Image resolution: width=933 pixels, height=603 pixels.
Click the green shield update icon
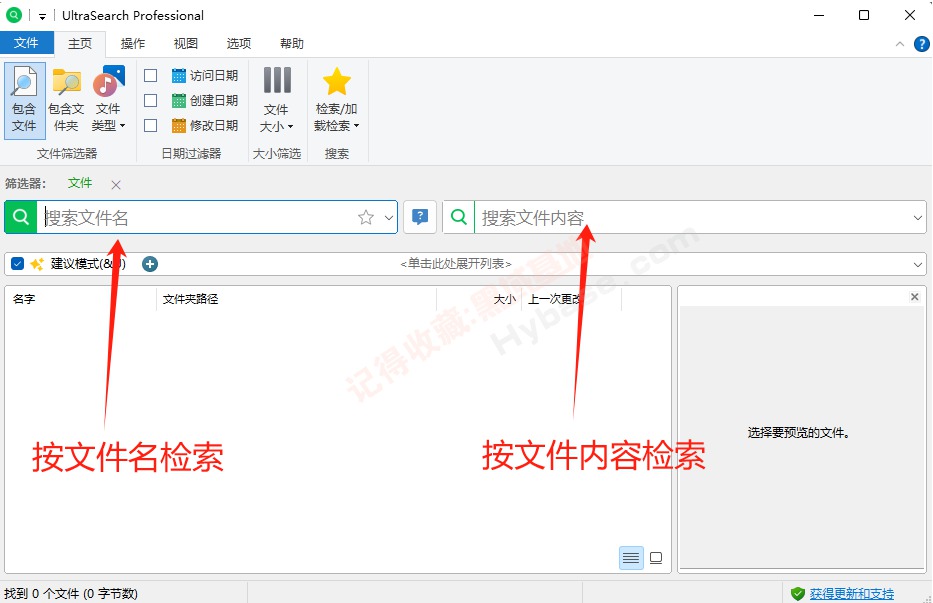coord(798,593)
